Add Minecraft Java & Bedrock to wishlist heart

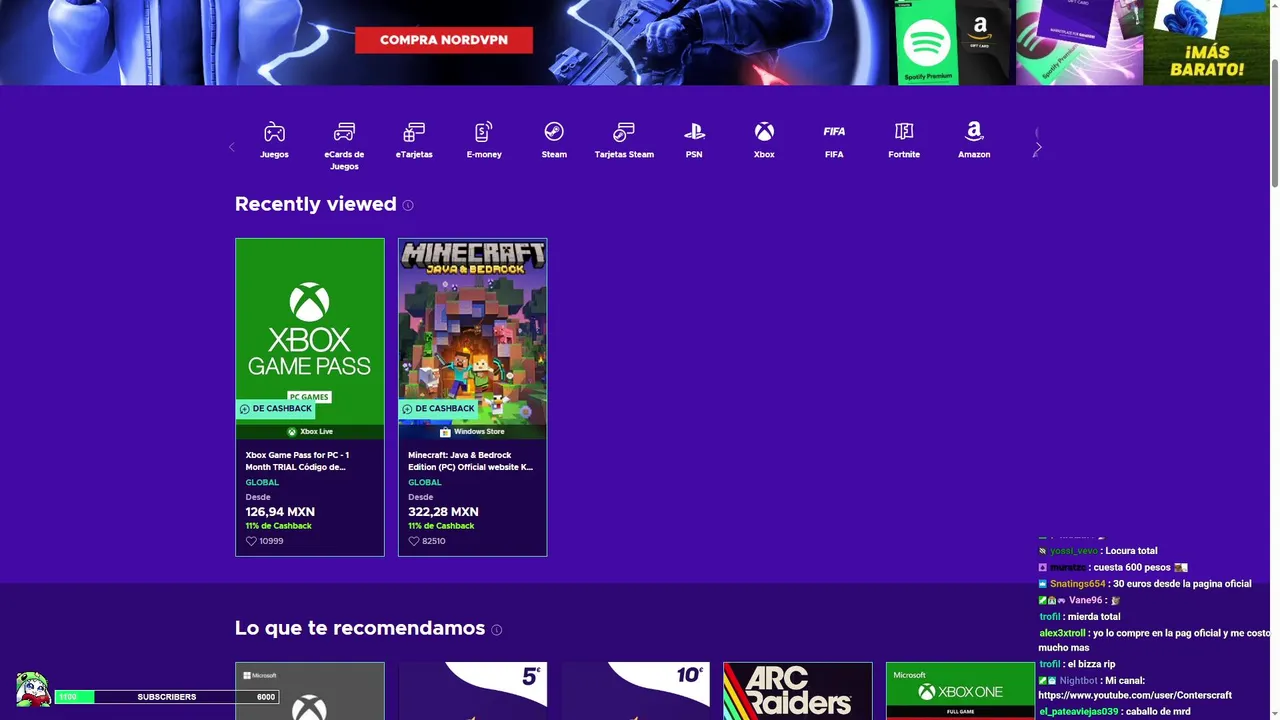coord(414,541)
